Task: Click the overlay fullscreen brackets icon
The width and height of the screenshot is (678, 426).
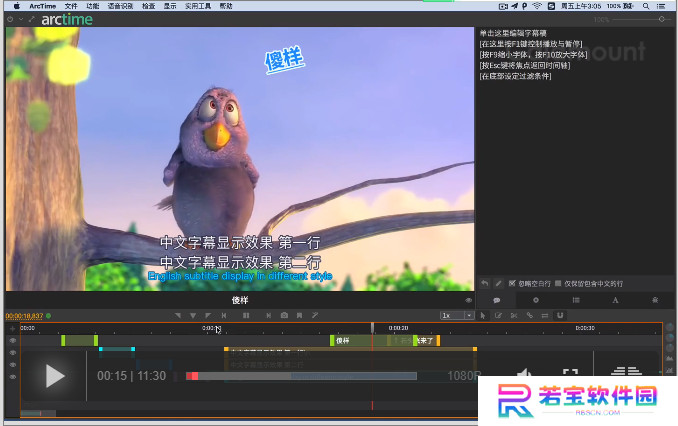Action: click(x=571, y=372)
